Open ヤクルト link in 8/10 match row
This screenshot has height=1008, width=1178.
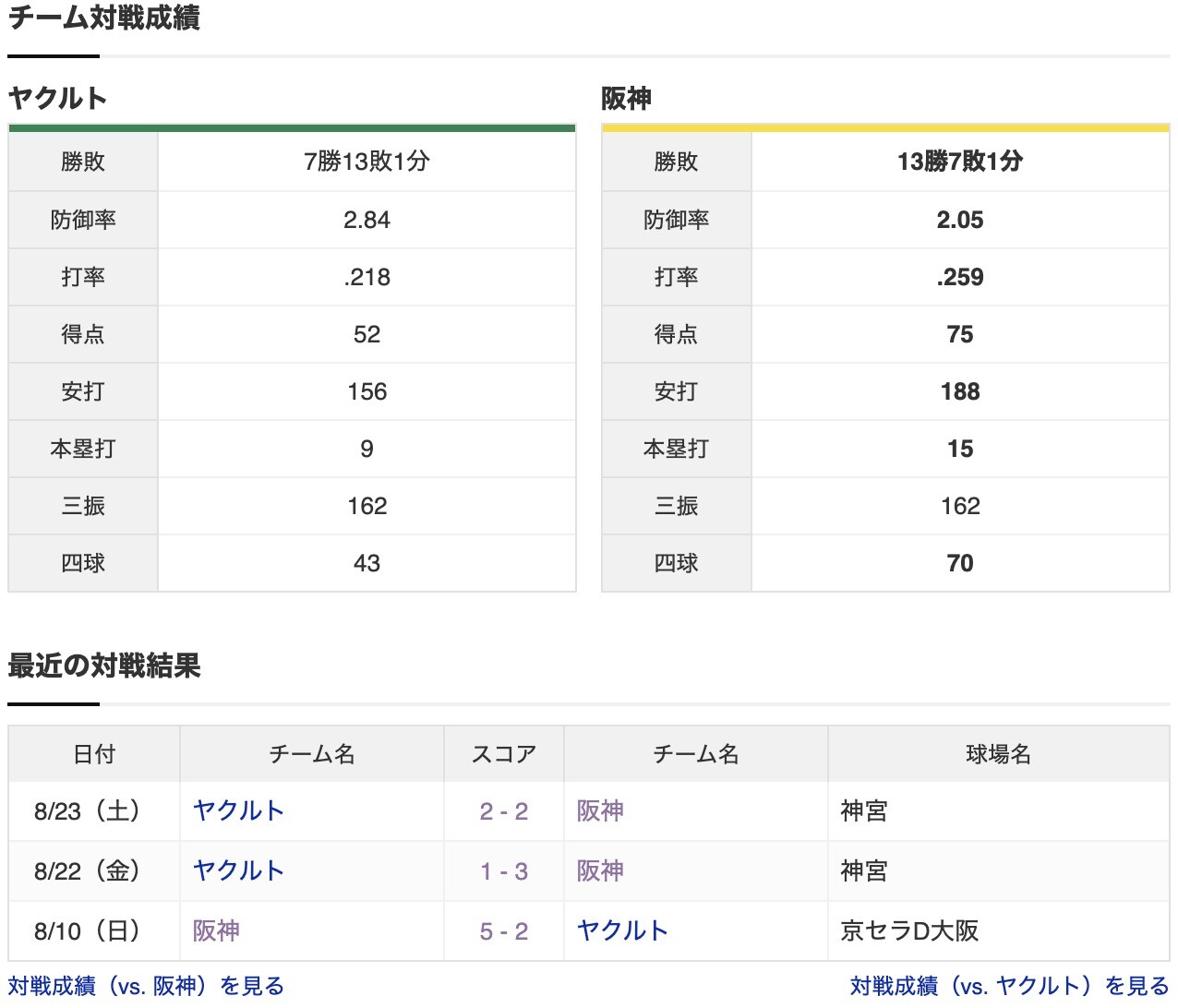pyautogui.click(x=622, y=930)
